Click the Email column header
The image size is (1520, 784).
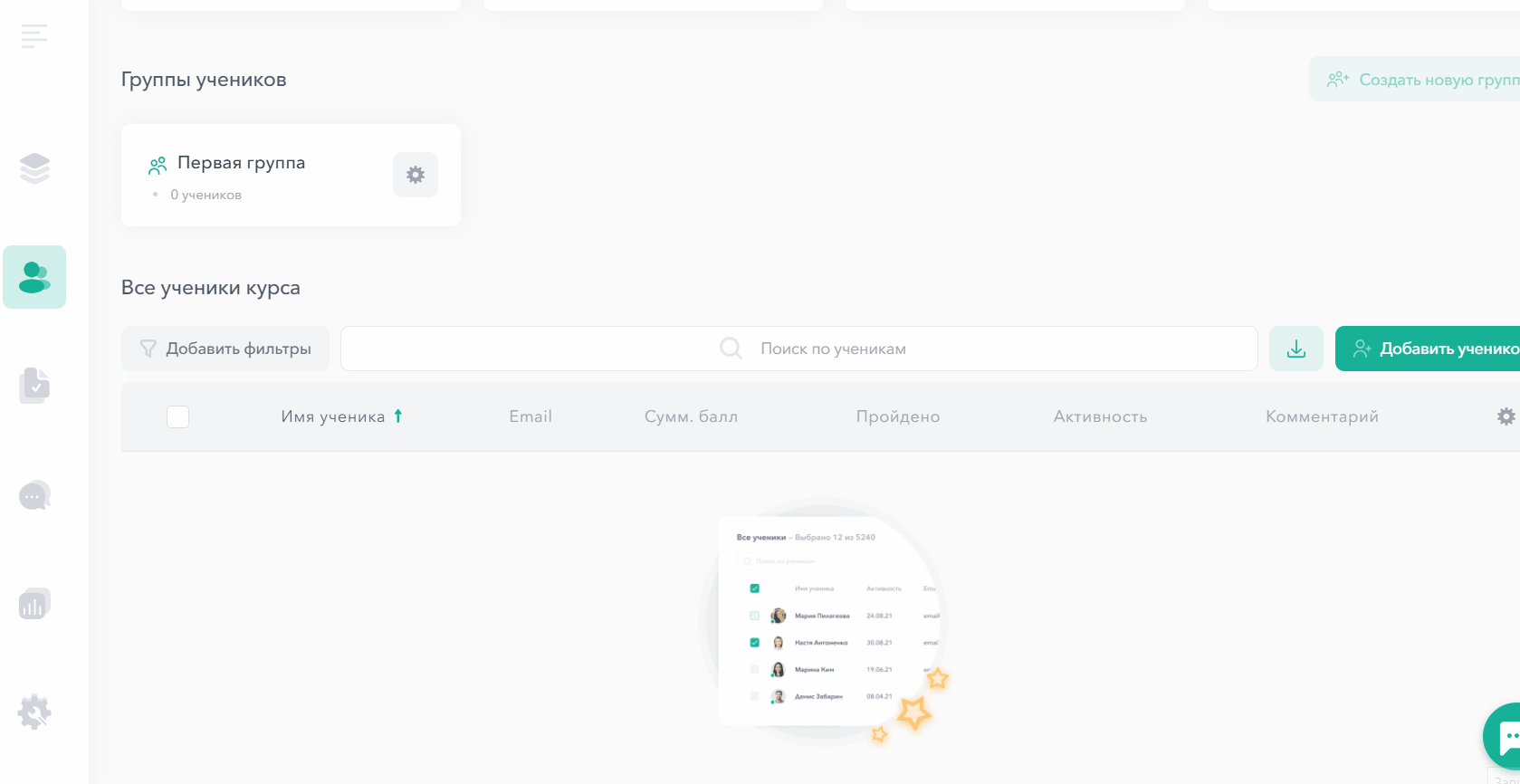pos(531,416)
